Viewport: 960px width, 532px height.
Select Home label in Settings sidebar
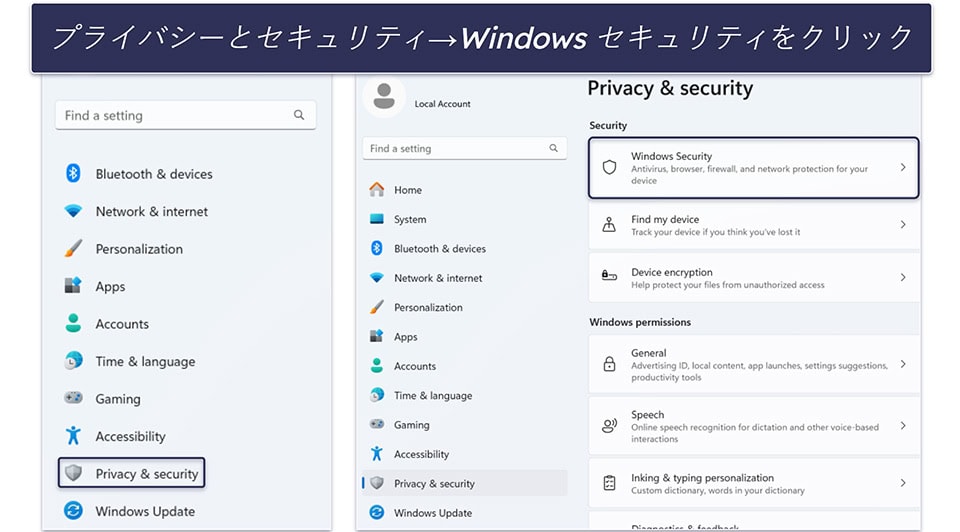[408, 190]
